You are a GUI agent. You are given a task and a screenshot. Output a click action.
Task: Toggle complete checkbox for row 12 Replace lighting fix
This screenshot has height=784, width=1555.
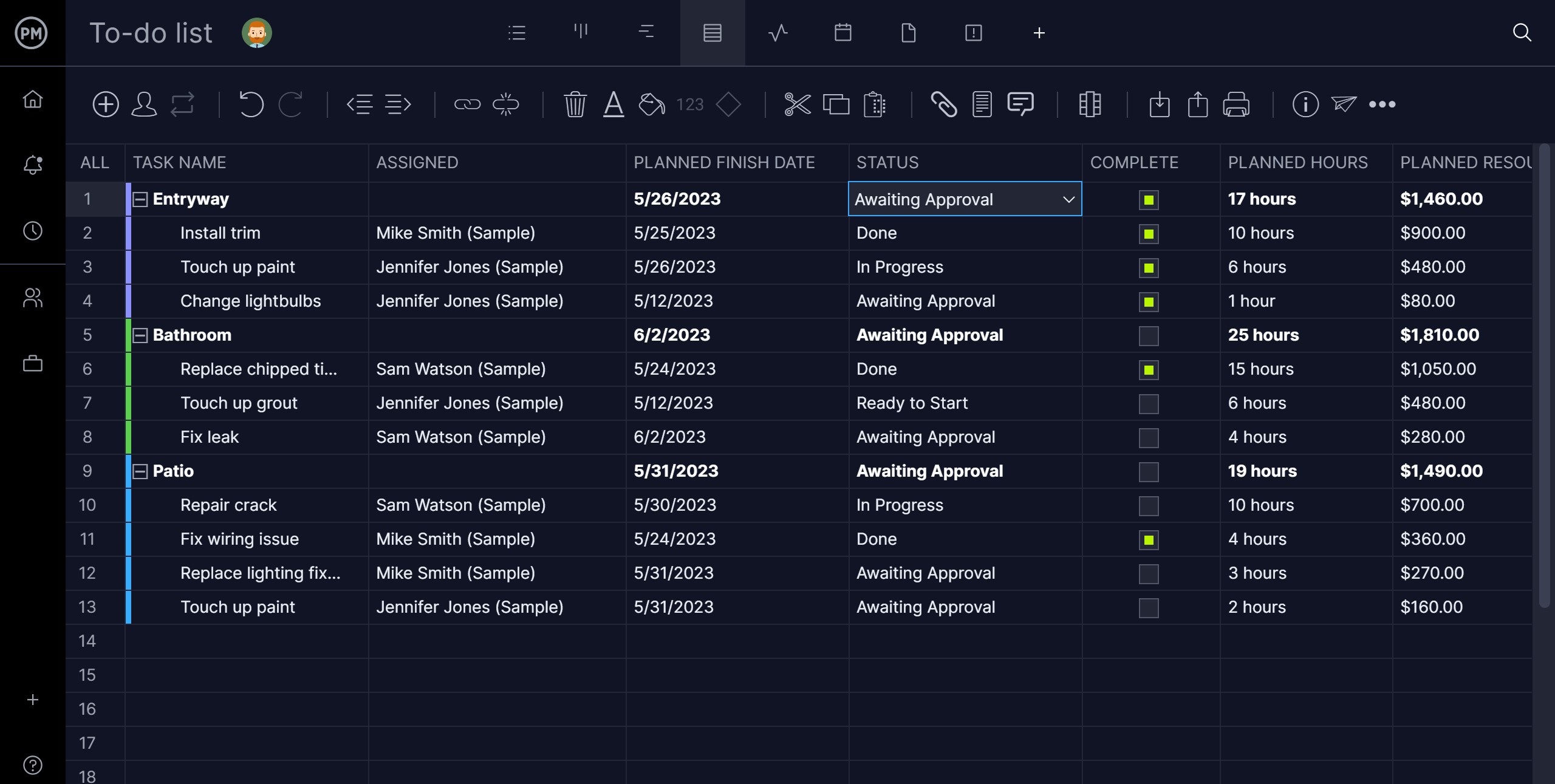1148,573
